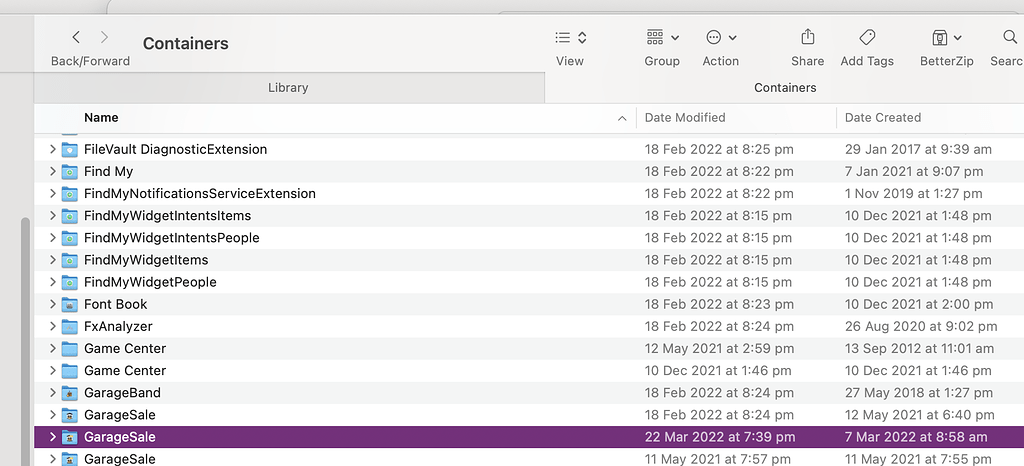Open the BetterZip toolbar icon
The image size is (1024, 466).
coord(946,37)
